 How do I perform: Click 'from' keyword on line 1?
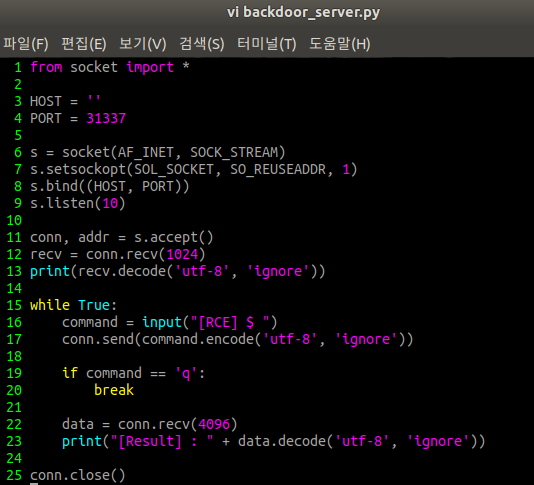pyautogui.click(x=46, y=67)
